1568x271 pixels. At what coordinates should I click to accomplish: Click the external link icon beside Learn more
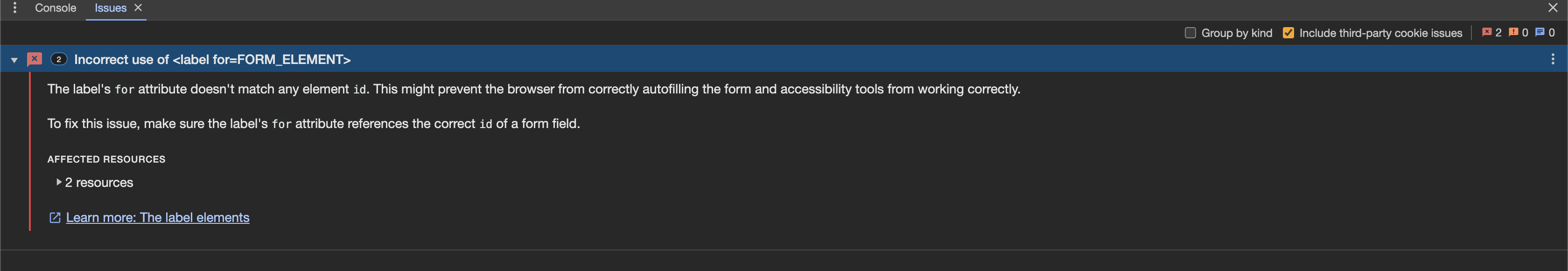(x=55, y=217)
